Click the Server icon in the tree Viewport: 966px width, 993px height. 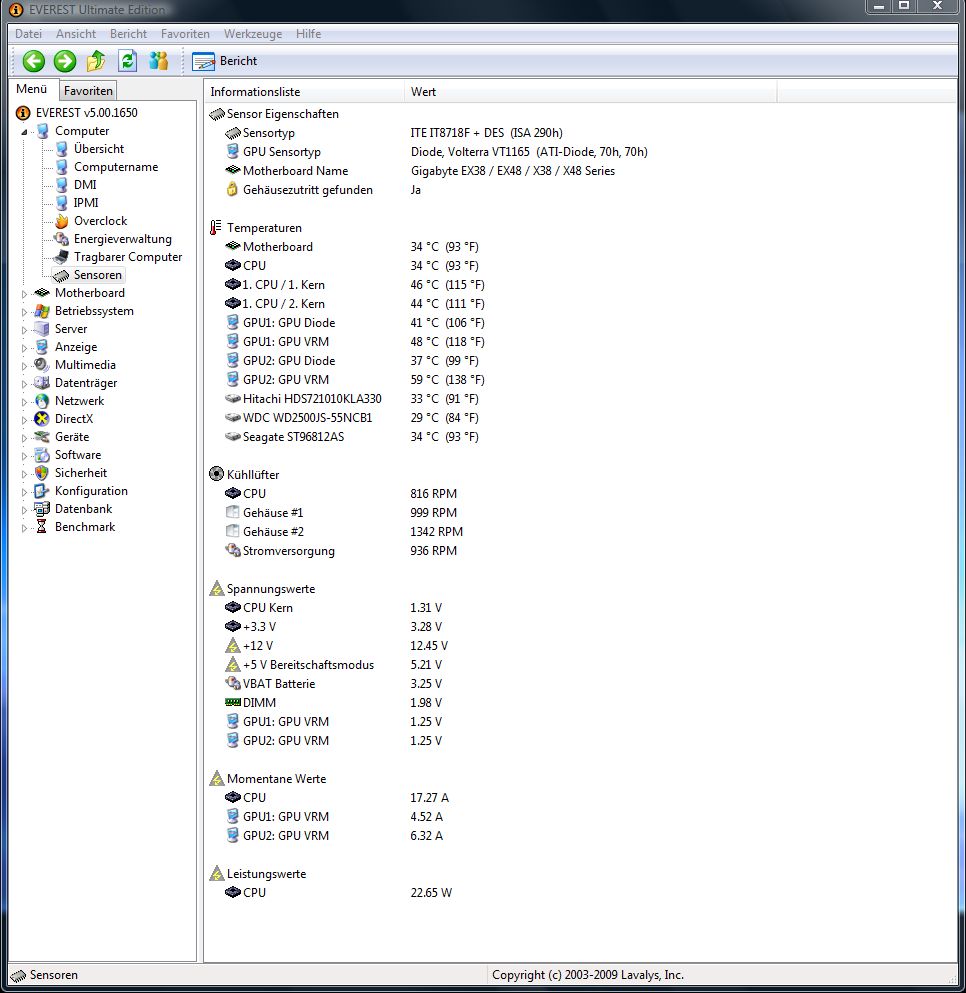pos(42,329)
